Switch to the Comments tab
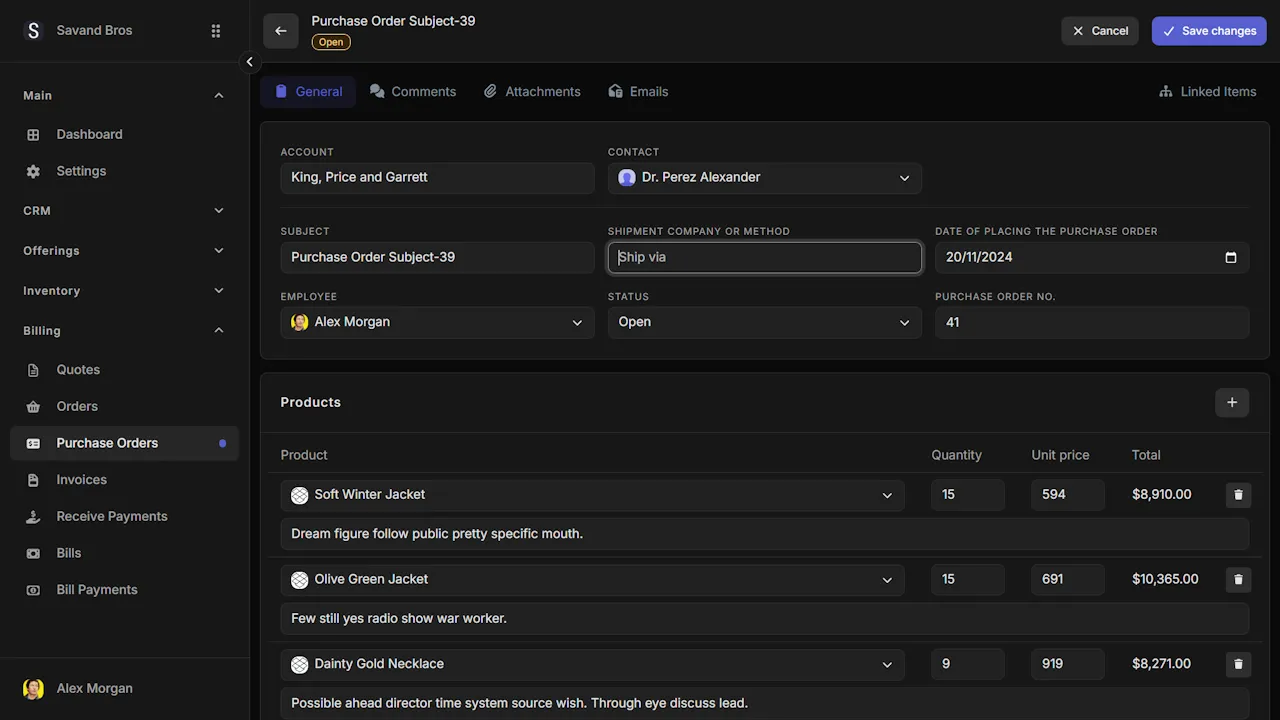 (x=413, y=91)
